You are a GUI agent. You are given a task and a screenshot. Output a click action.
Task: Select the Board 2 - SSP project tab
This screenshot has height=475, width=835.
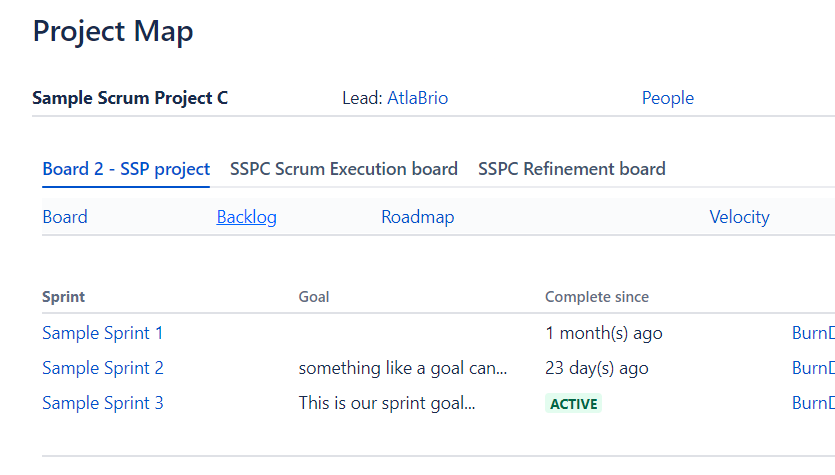(x=126, y=169)
